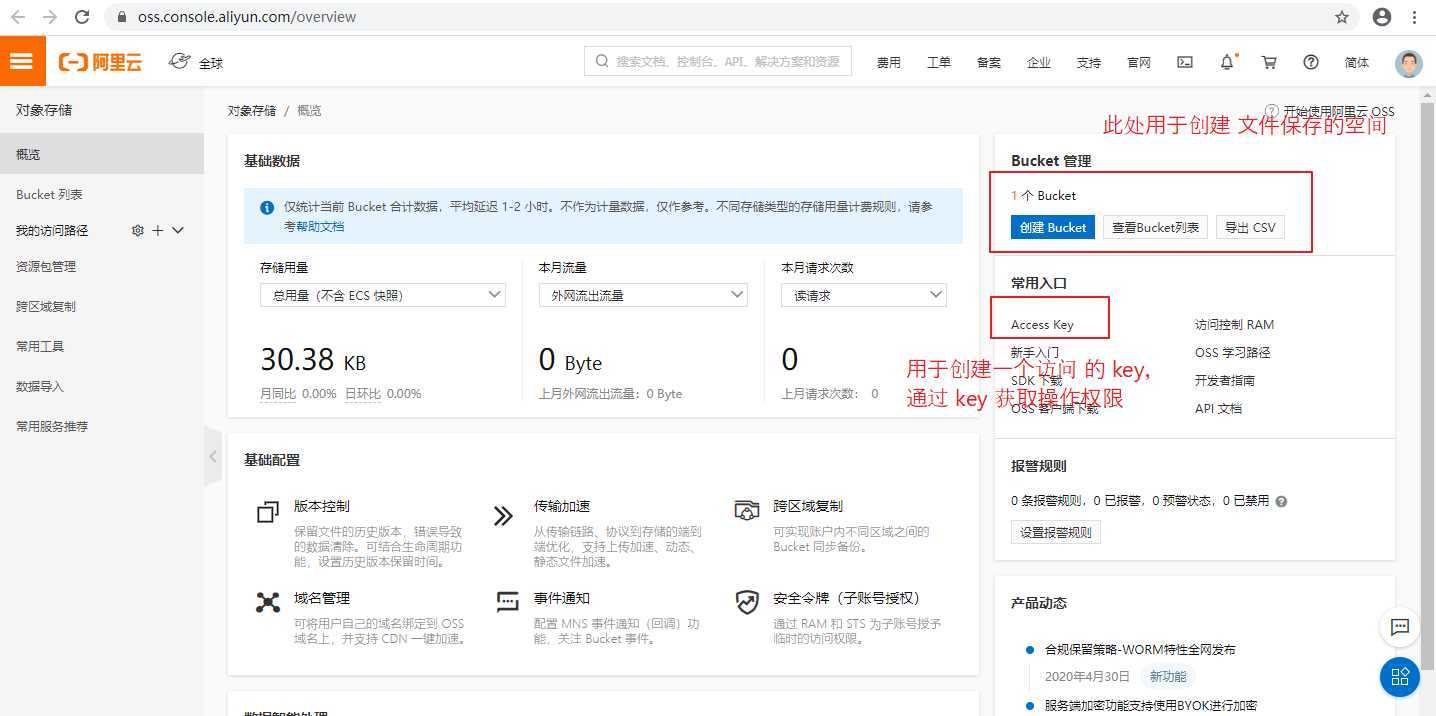Click the search box for docs and consoles

tap(718, 61)
